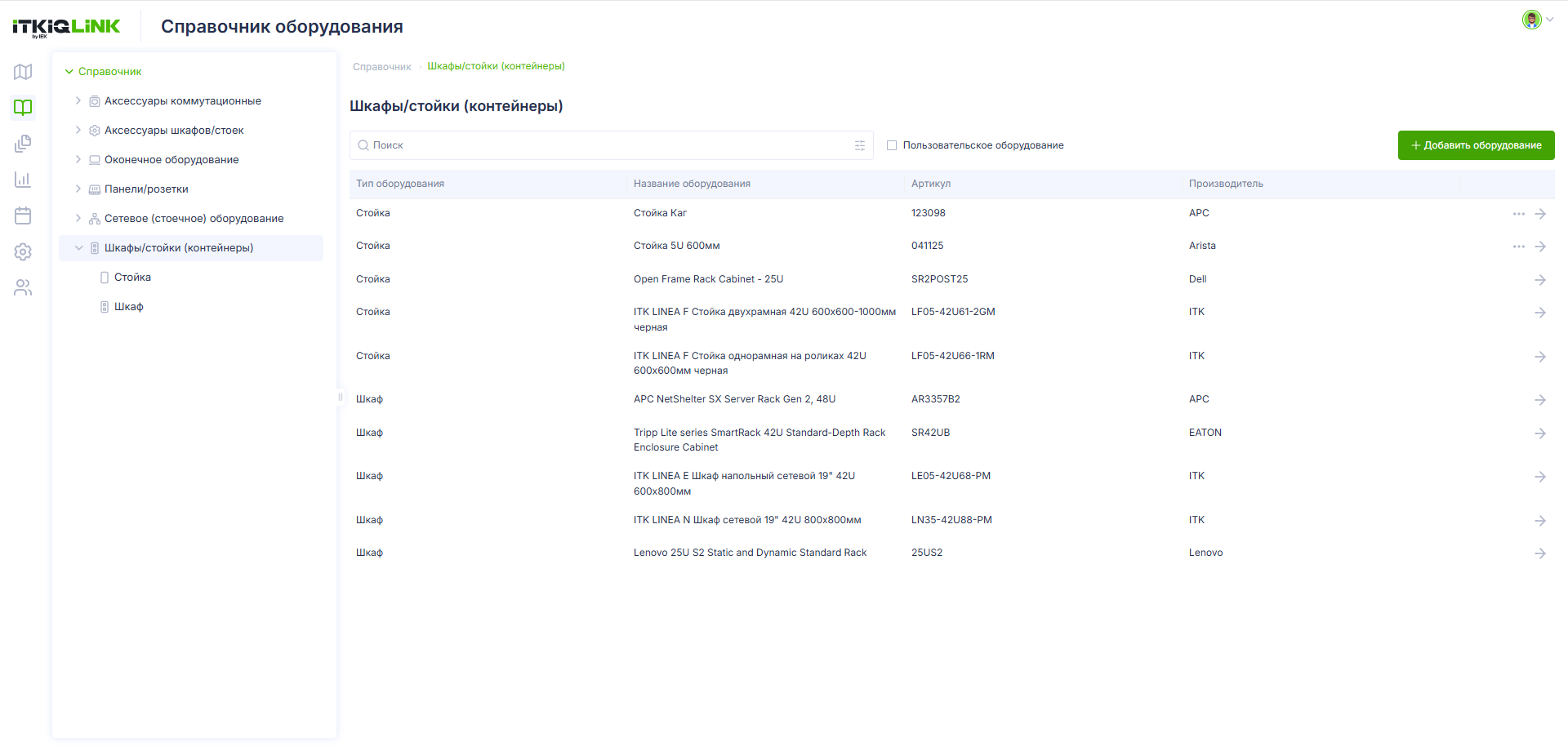Open details arrow for Стойка 5U 600мм
The height and width of the screenshot is (751, 1568).
pyautogui.click(x=1540, y=247)
